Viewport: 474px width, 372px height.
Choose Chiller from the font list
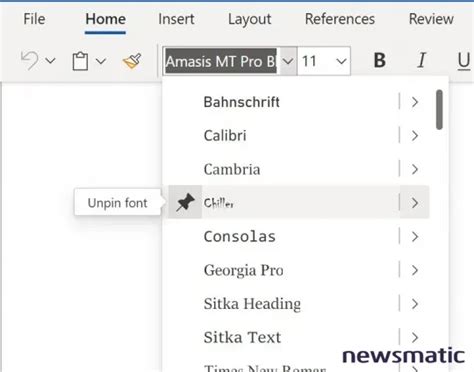pyautogui.click(x=219, y=203)
